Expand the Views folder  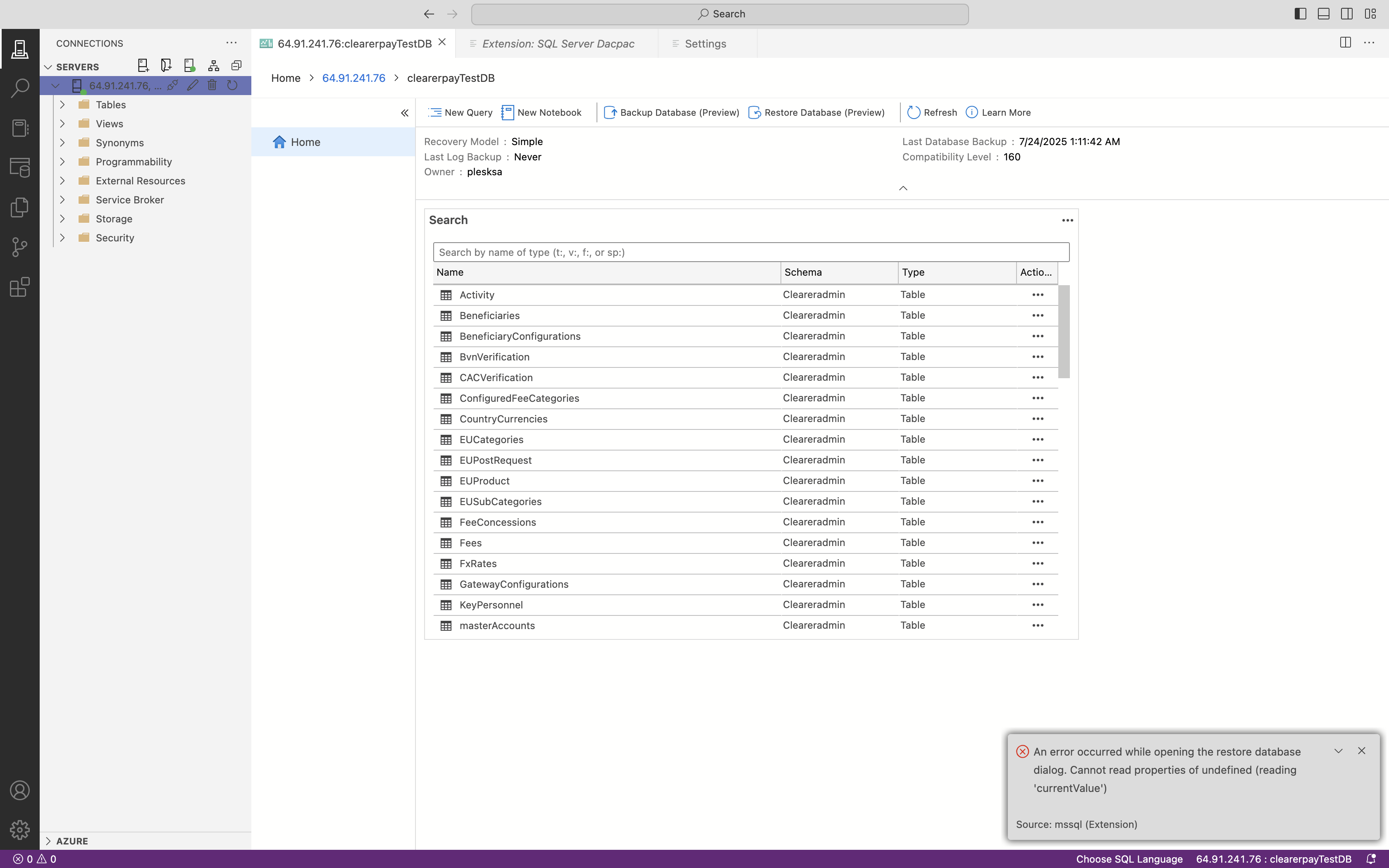(x=62, y=124)
